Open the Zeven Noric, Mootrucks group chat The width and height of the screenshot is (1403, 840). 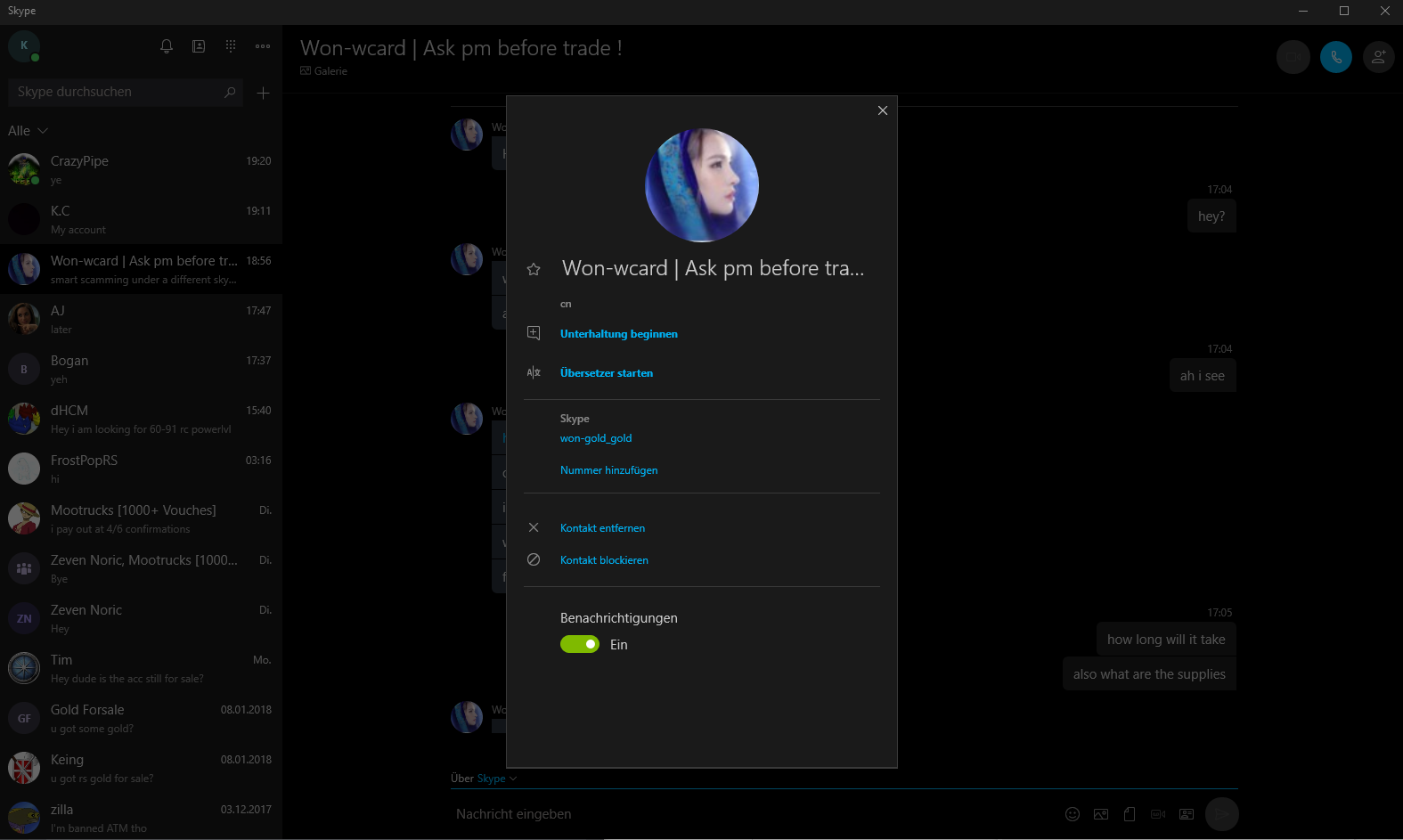(141, 568)
